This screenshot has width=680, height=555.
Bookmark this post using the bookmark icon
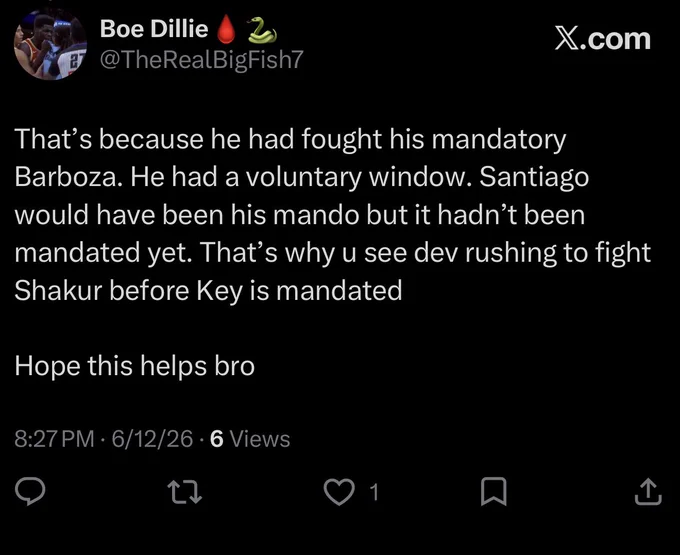point(494,491)
